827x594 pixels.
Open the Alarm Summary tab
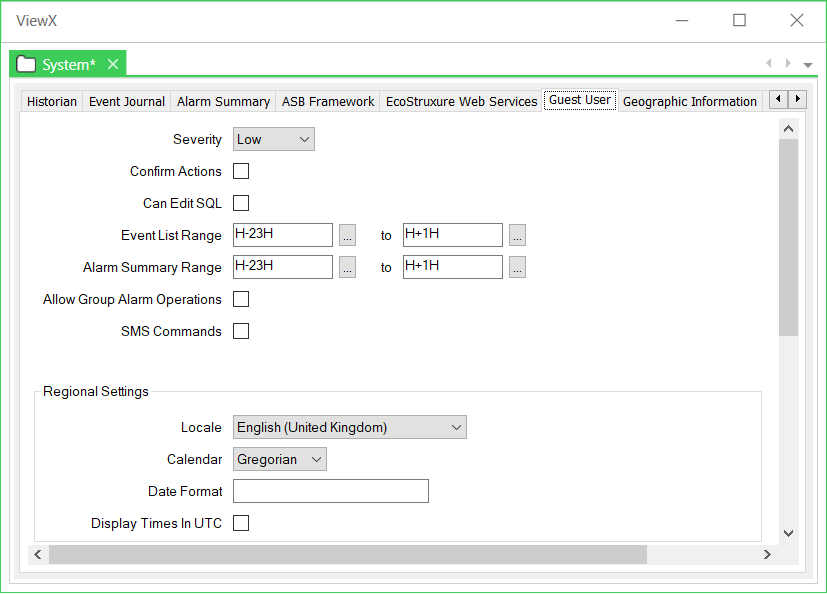coord(223,101)
